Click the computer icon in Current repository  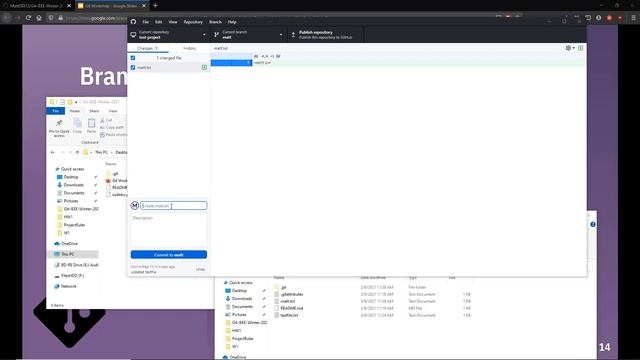(x=133, y=35)
